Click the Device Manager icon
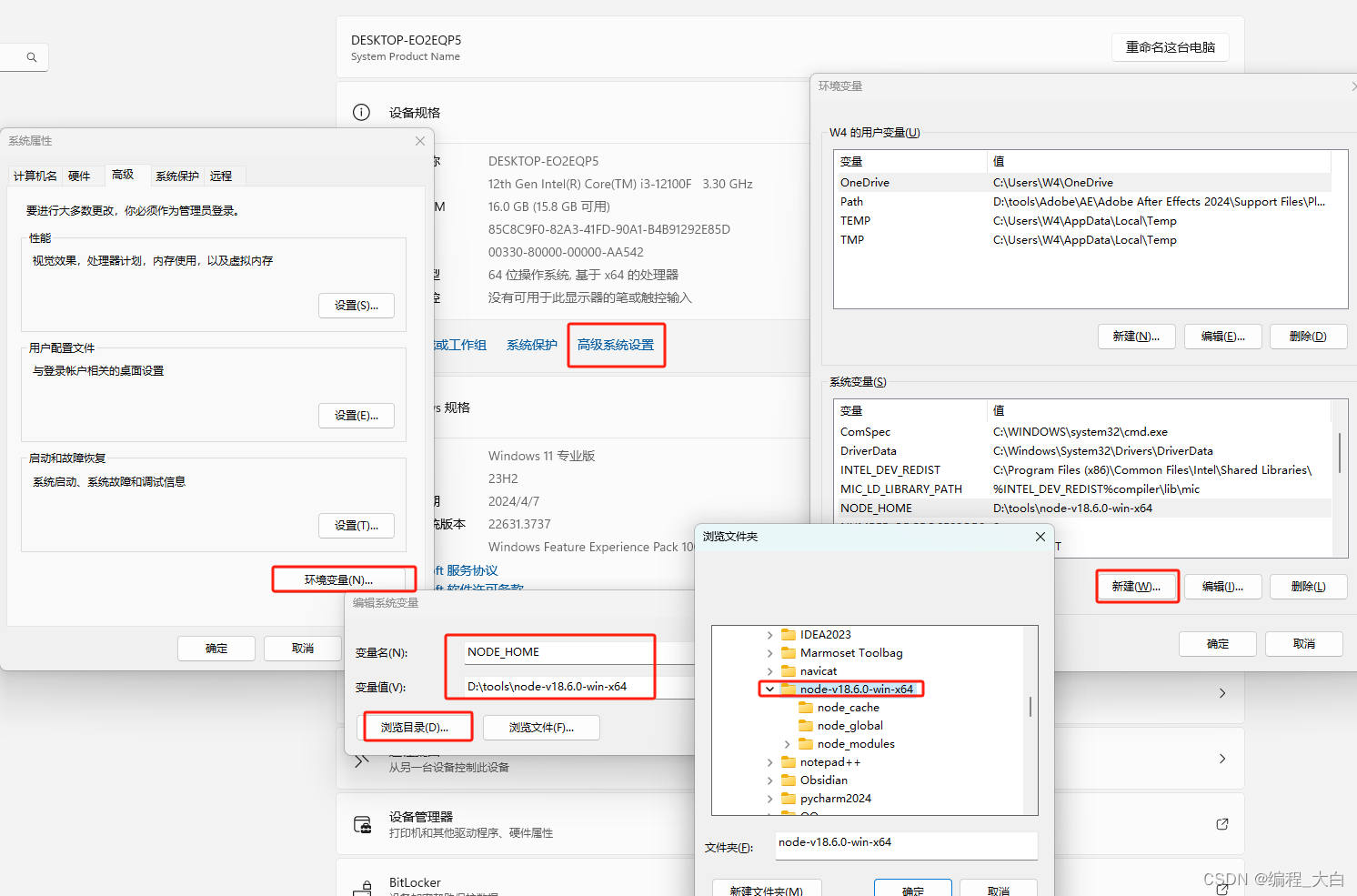This screenshot has height=896, width=1357. (x=362, y=825)
